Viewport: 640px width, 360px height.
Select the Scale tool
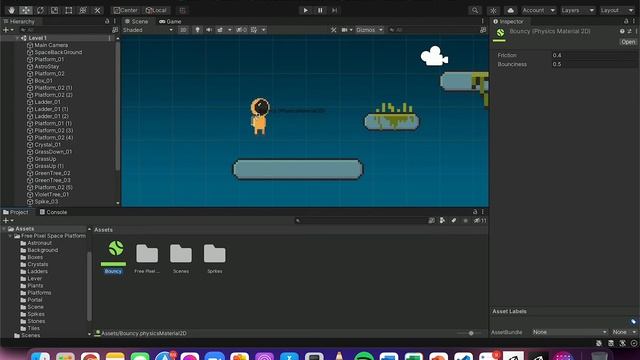tap(54, 10)
